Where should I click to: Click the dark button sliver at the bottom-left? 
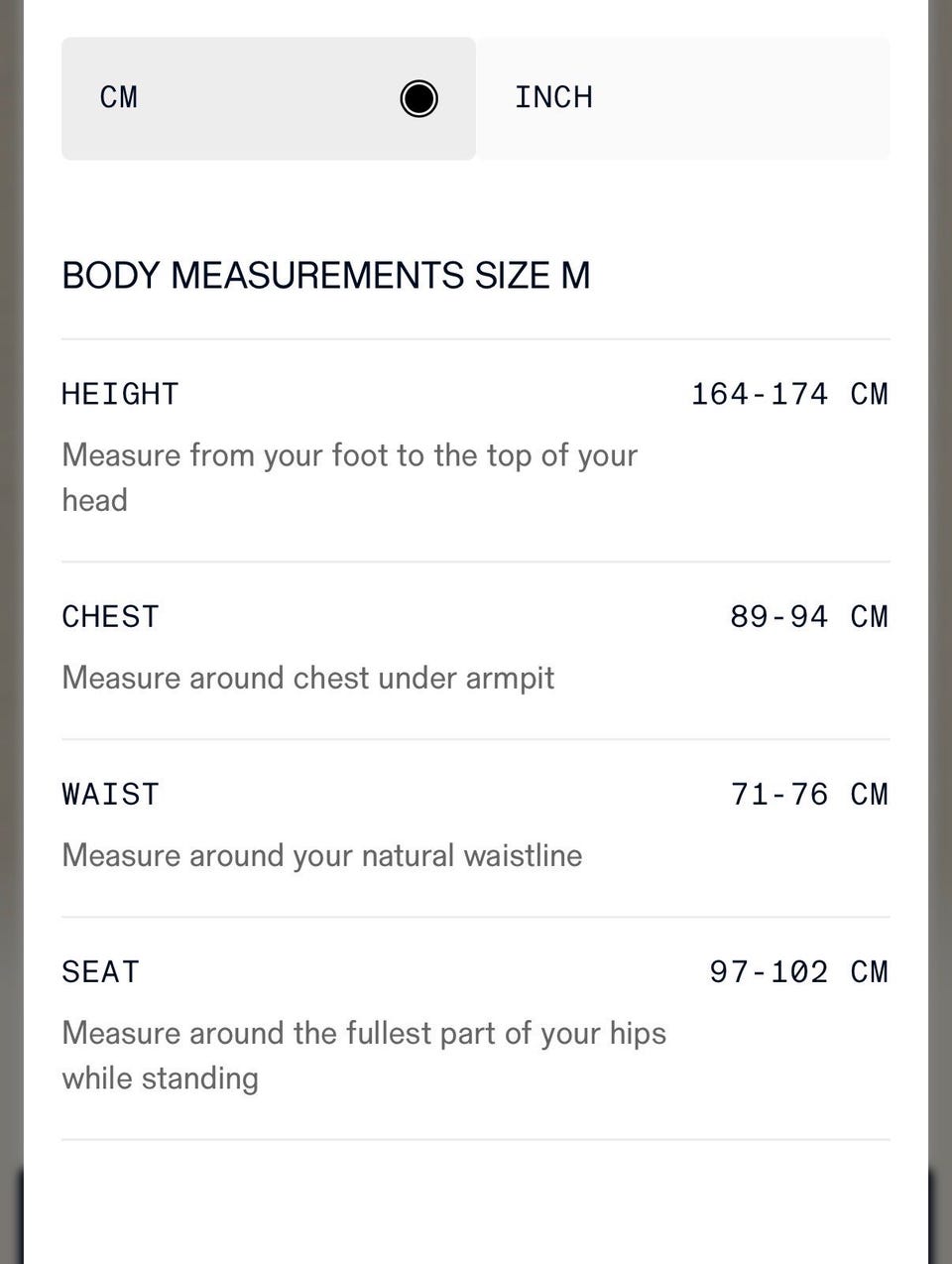coord(19,1215)
